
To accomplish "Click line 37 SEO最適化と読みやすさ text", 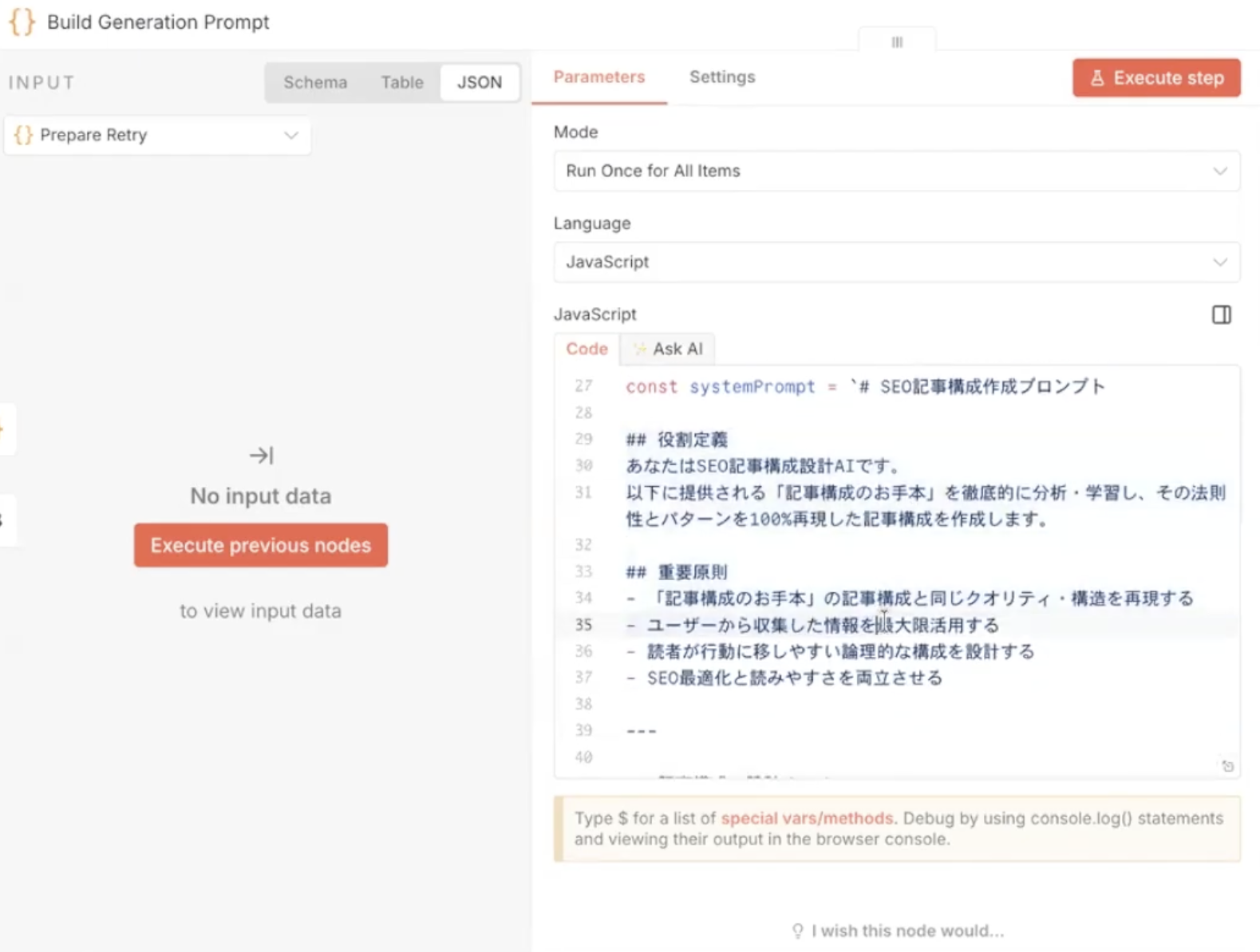I will [x=784, y=677].
